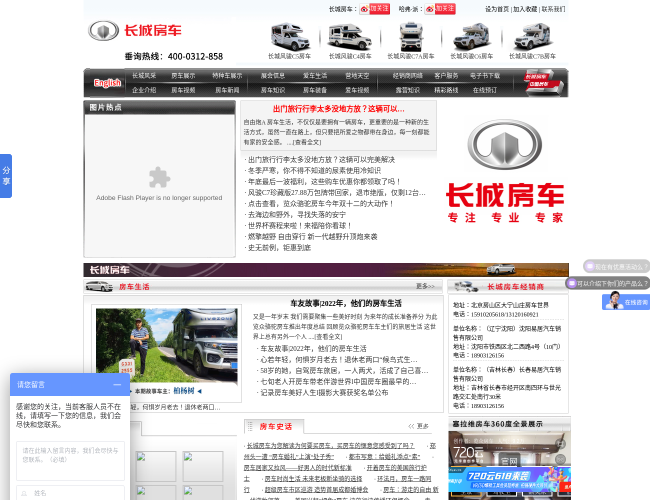Screen dimensions: 650x500
Task: Open story 记录房车美好人生摄影大赛获奖名单公布
Action: pyautogui.click(x=324, y=393)
